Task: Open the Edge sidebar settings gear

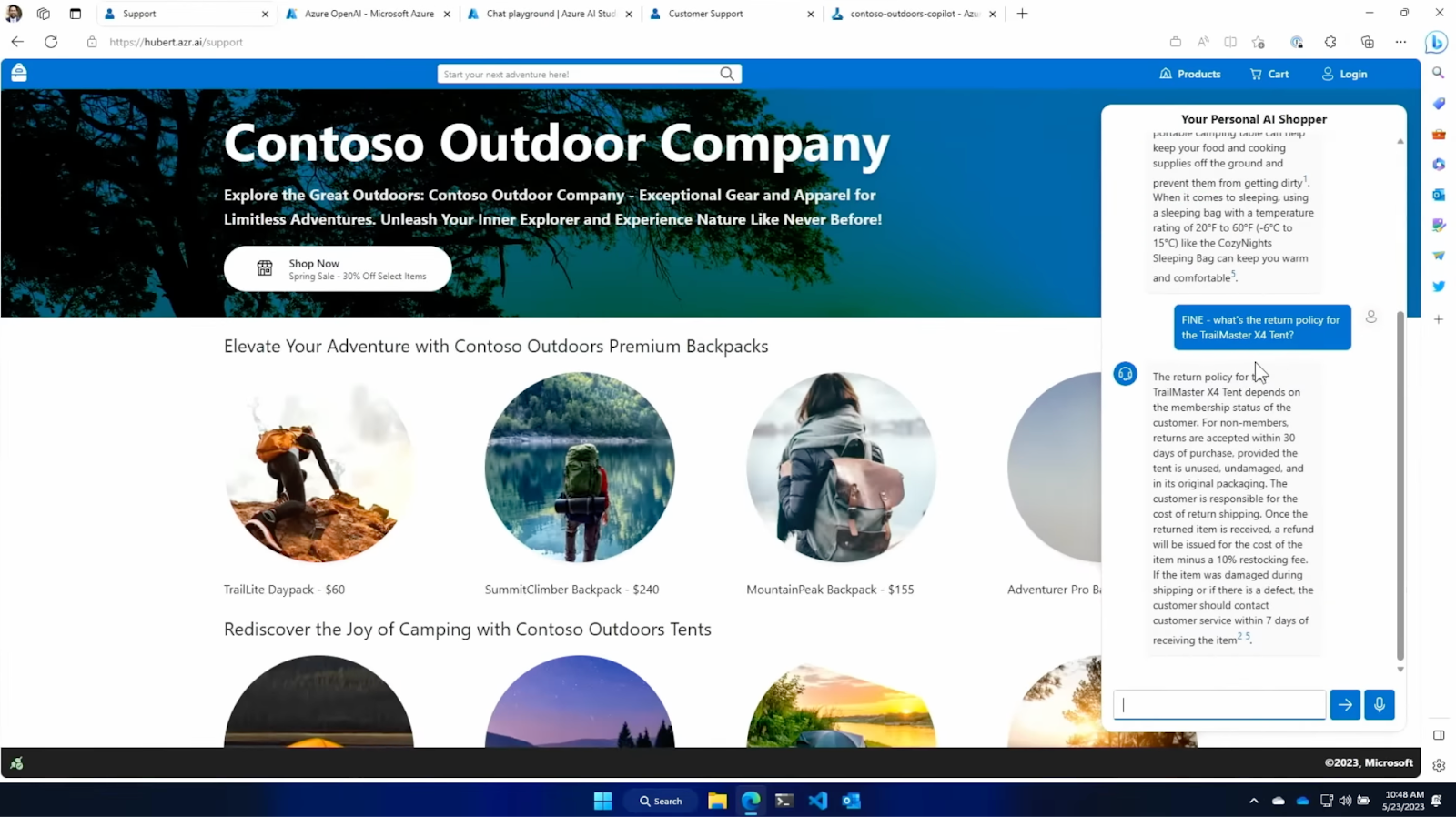Action: (1439, 766)
